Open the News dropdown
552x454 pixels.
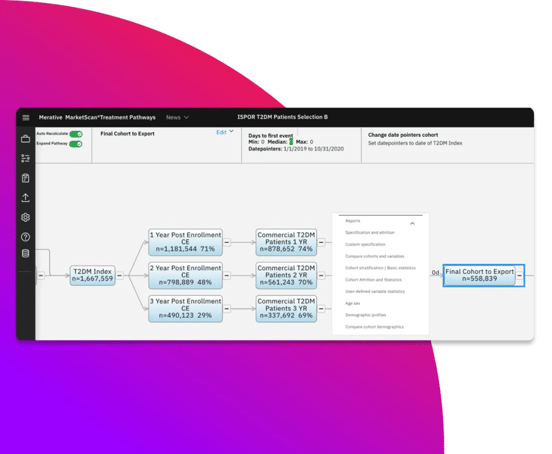tap(177, 118)
